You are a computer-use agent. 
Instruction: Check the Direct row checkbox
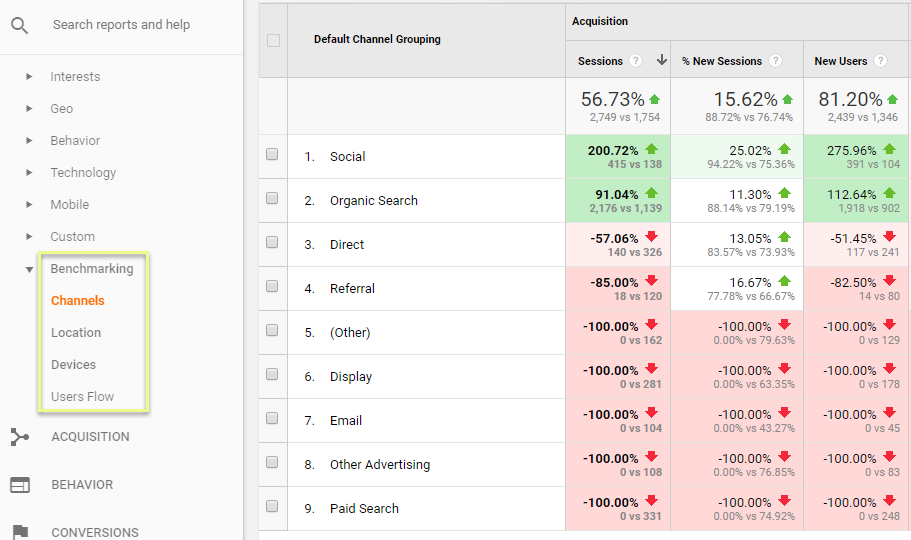(x=272, y=242)
